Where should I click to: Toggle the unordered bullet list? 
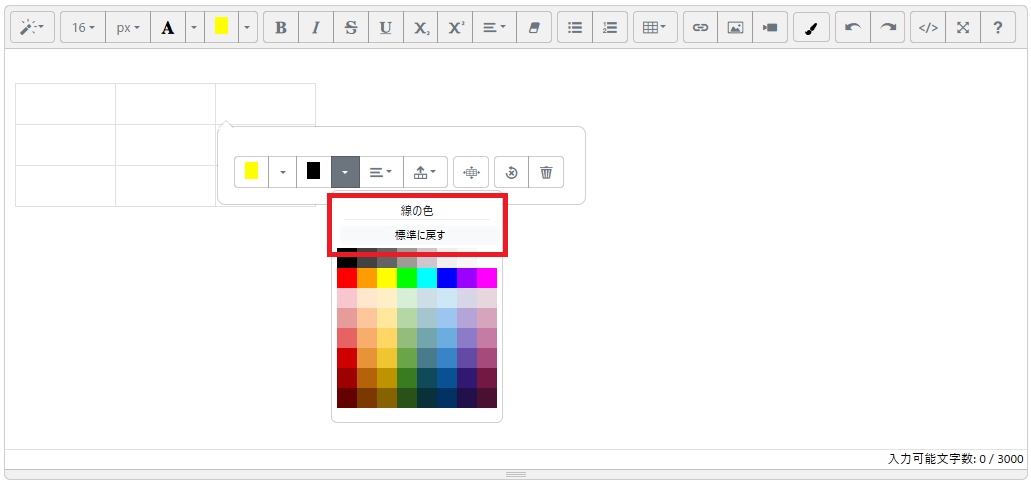(x=575, y=28)
